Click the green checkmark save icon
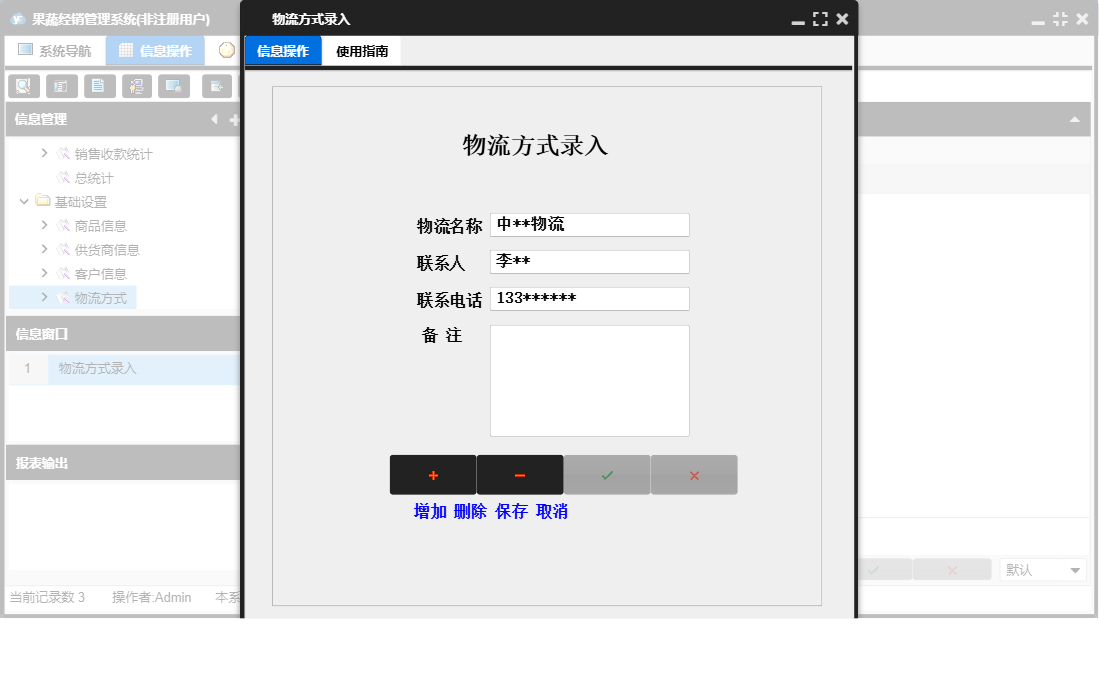 (607, 474)
